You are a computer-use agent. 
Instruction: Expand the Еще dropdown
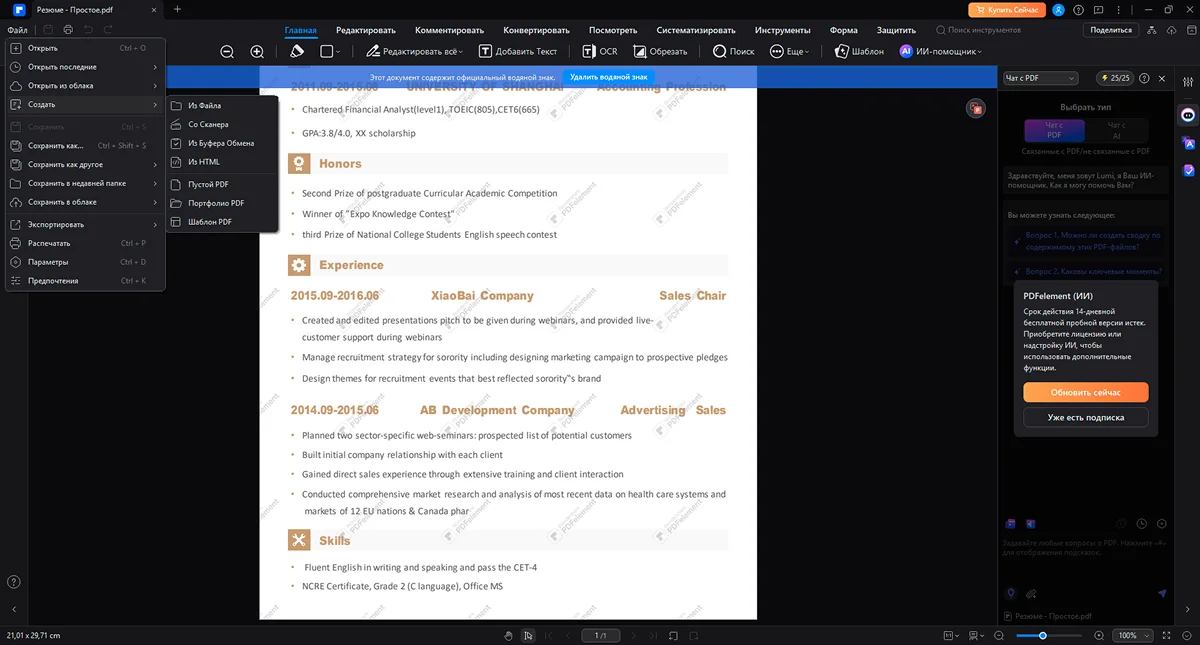[806, 51]
